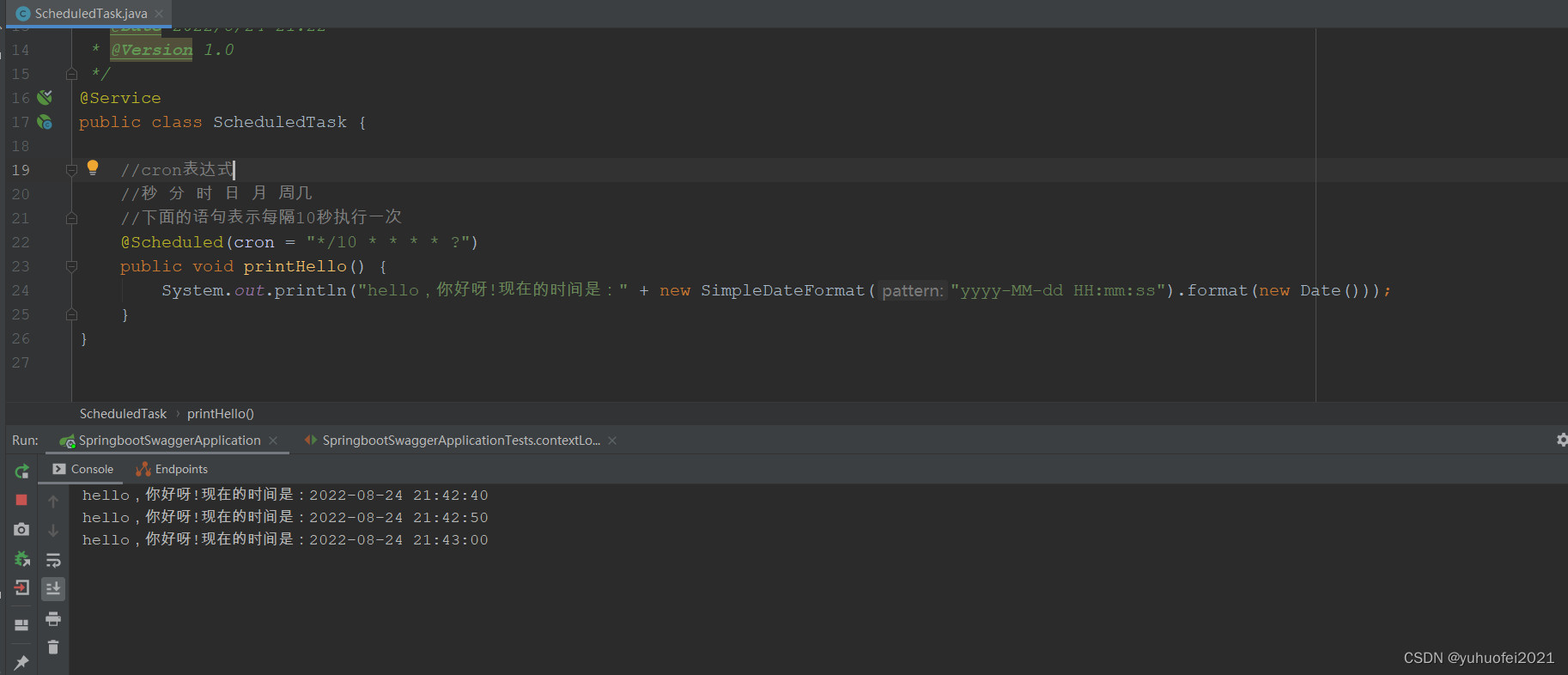Image resolution: width=1568 pixels, height=675 pixels.
Task: Click the @Version tag in the Javadoc
Action: tap(151, 50)
